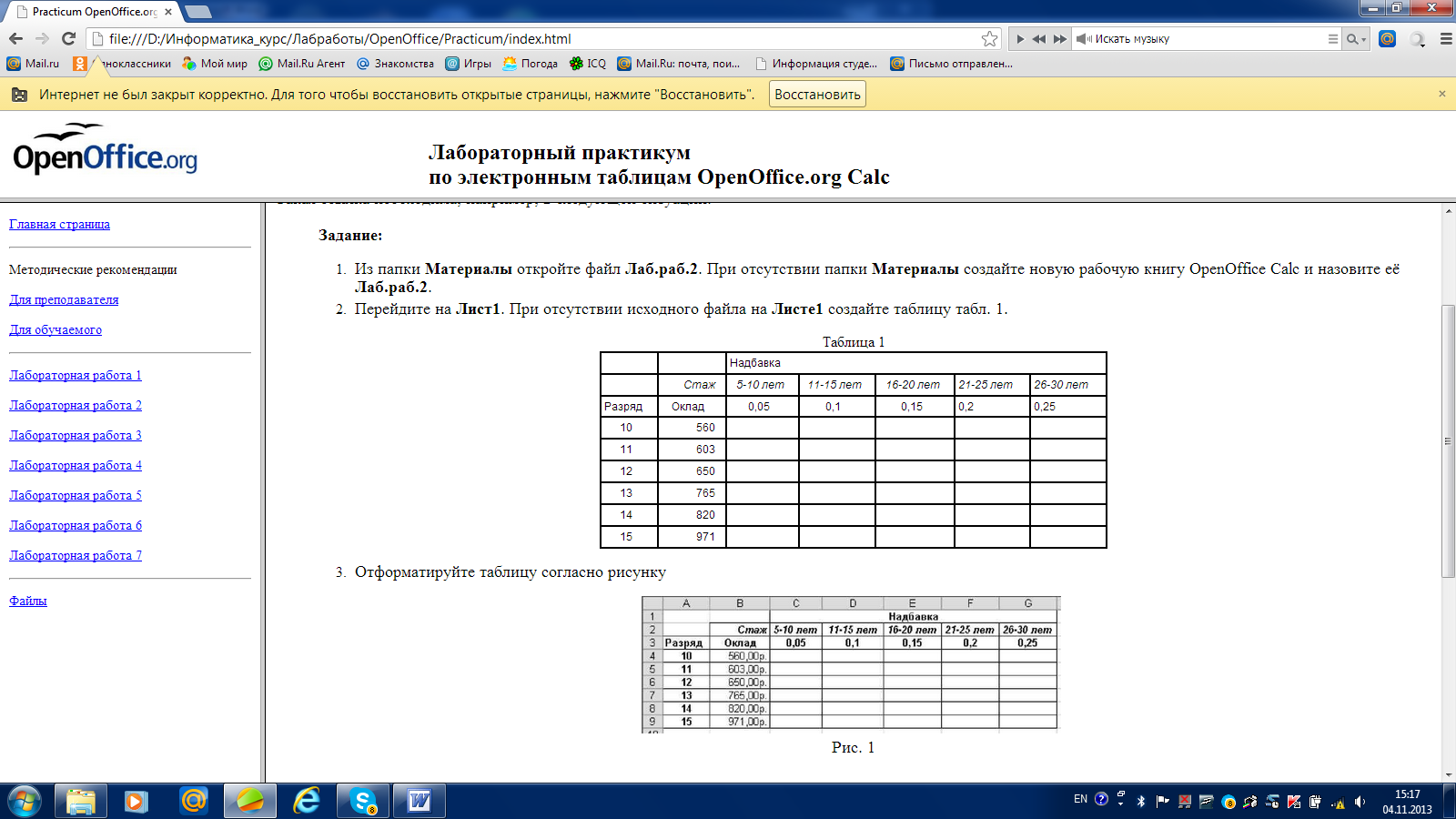Click the music Play button
This screenshot has width=1456, height=819.
point(1020,39)
